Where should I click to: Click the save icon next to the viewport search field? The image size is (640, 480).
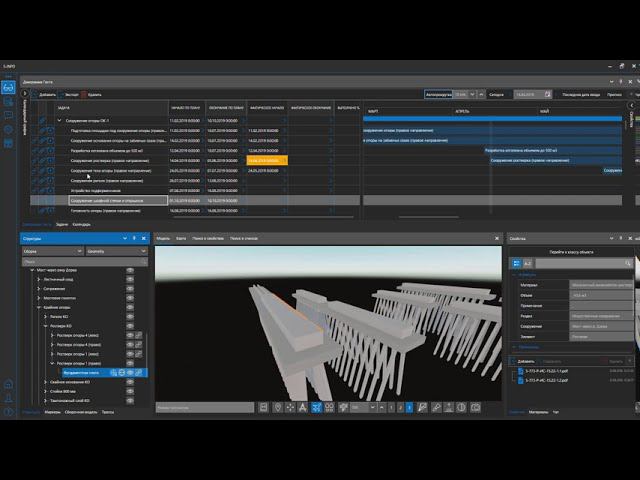pos(263,407)
